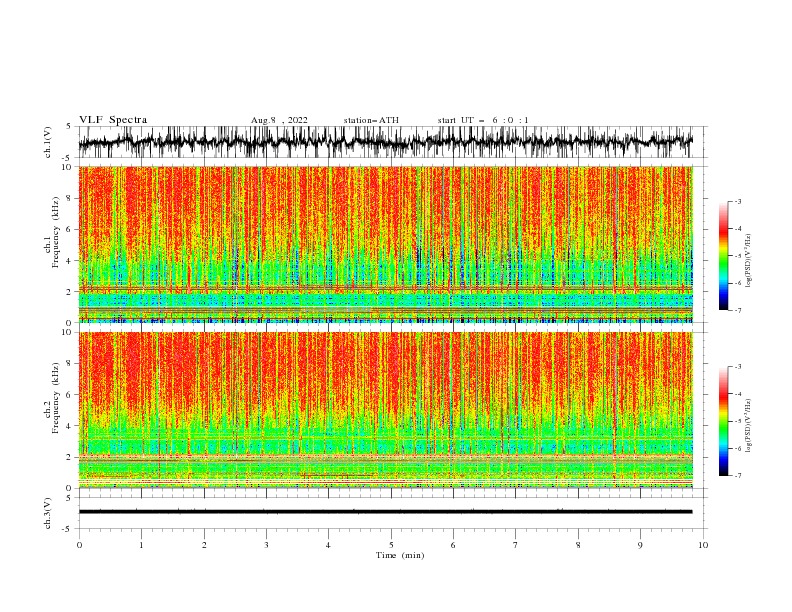
Task: Click the "-3" label on ch.1 colorbar
Action: pos(738,201)
